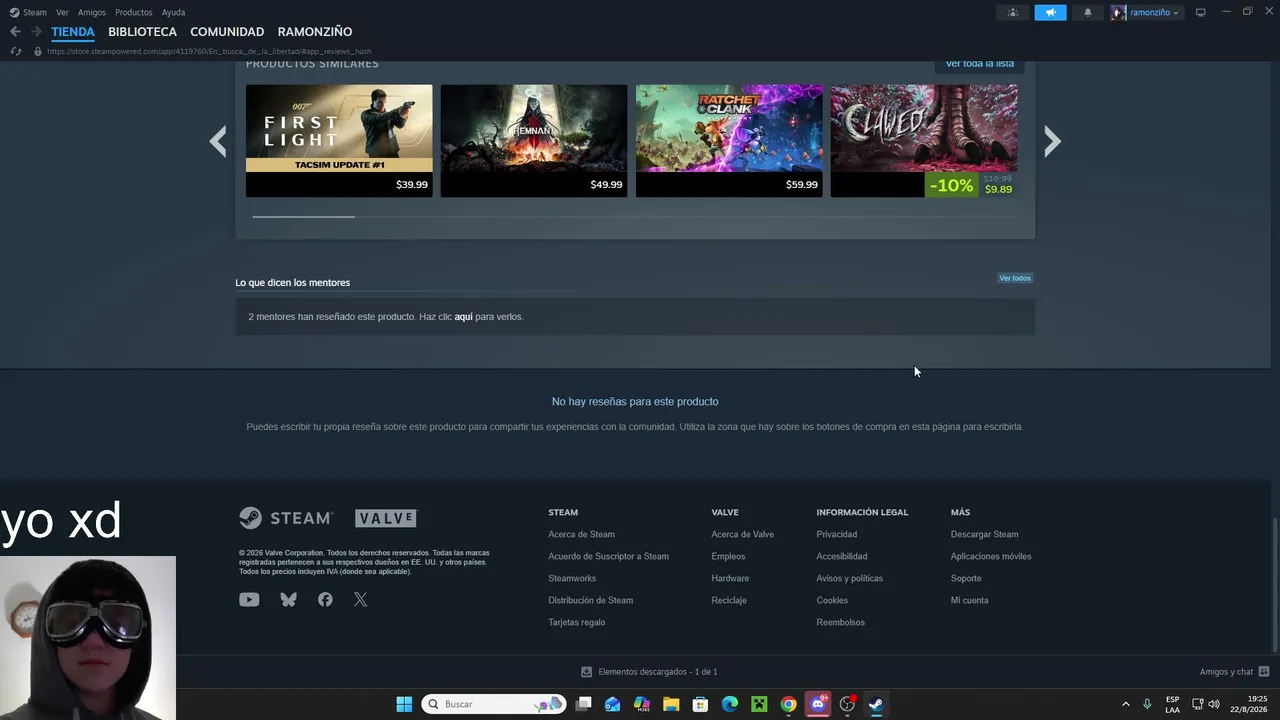Open Microsoft 365 Copilot from the taskbar
The width and height of the screenshot is (1280, 720).
coord(642,704)
